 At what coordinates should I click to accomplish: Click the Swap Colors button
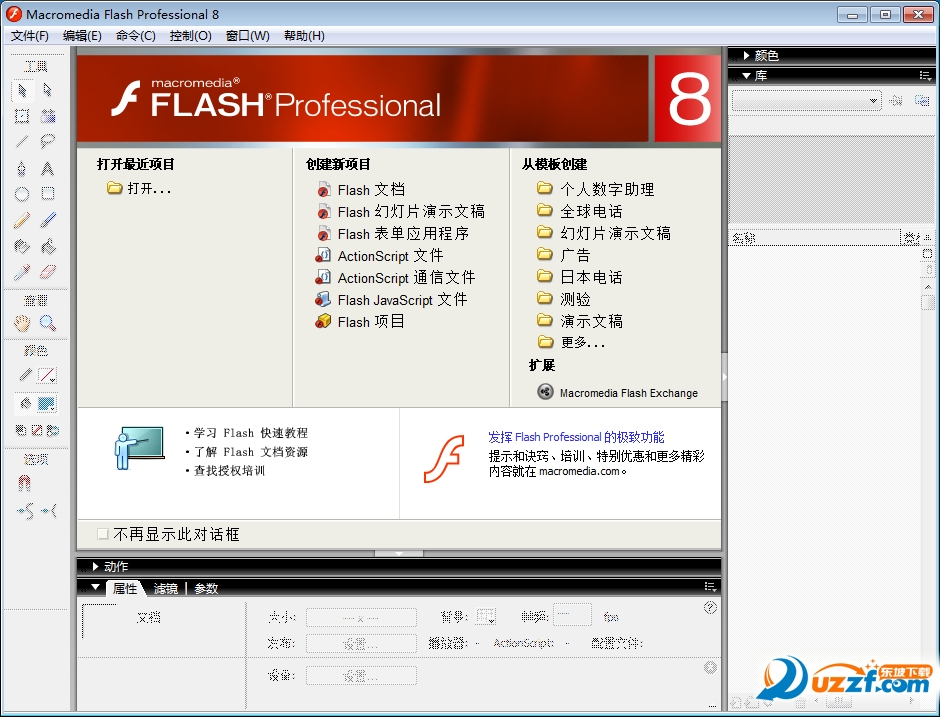(53, 430)
